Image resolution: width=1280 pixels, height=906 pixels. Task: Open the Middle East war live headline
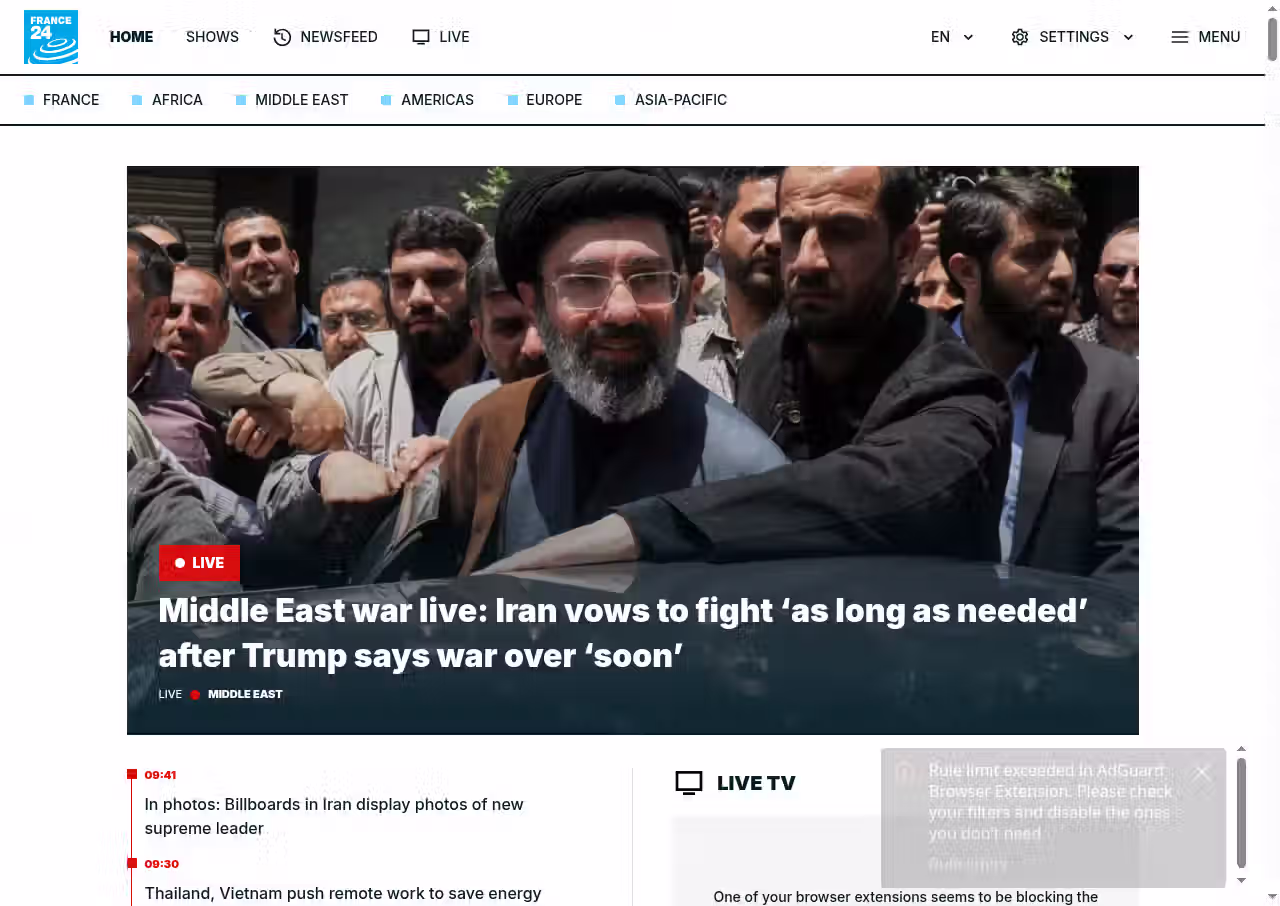623,632
